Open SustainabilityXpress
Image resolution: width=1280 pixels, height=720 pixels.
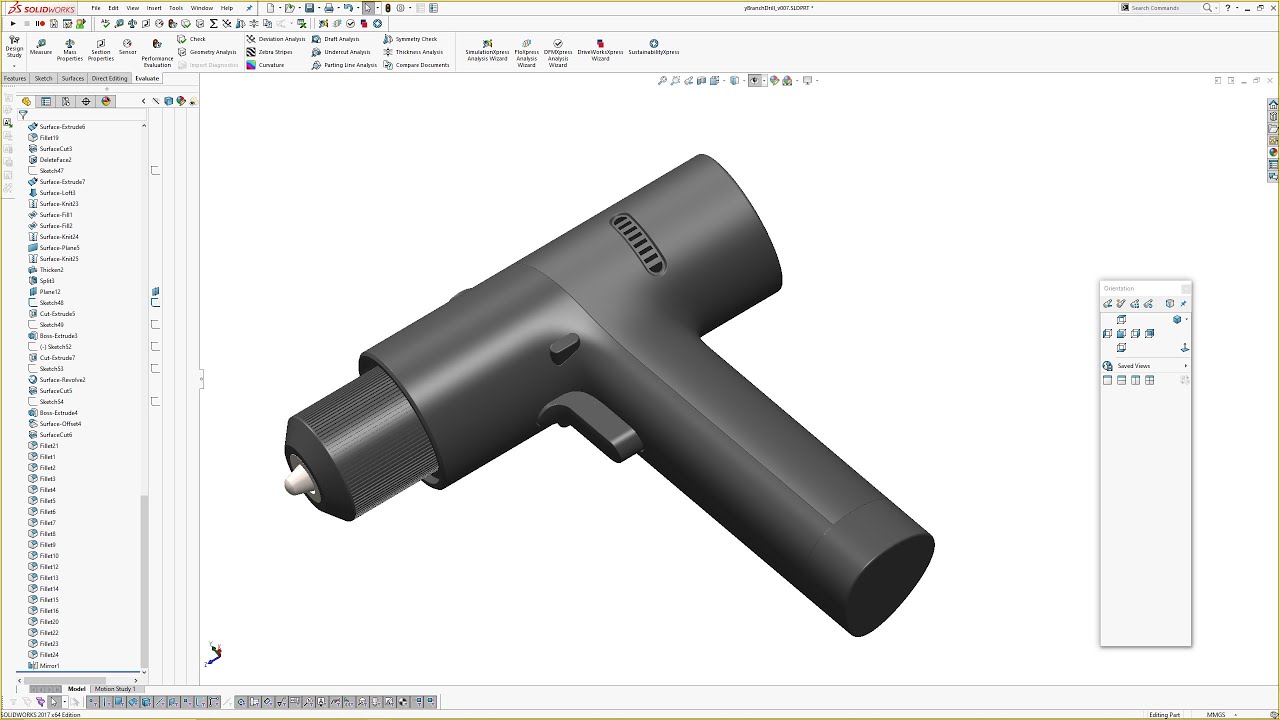(x=654, y=47)
